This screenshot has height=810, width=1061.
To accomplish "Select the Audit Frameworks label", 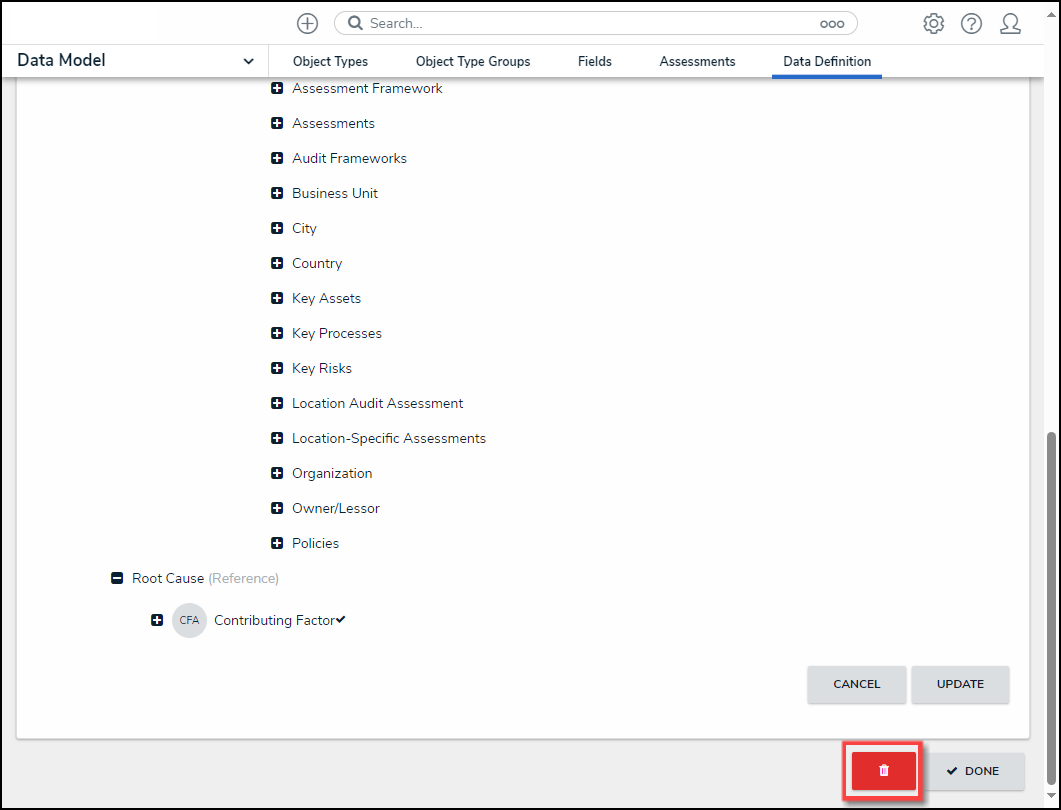I will pos(349,158).
